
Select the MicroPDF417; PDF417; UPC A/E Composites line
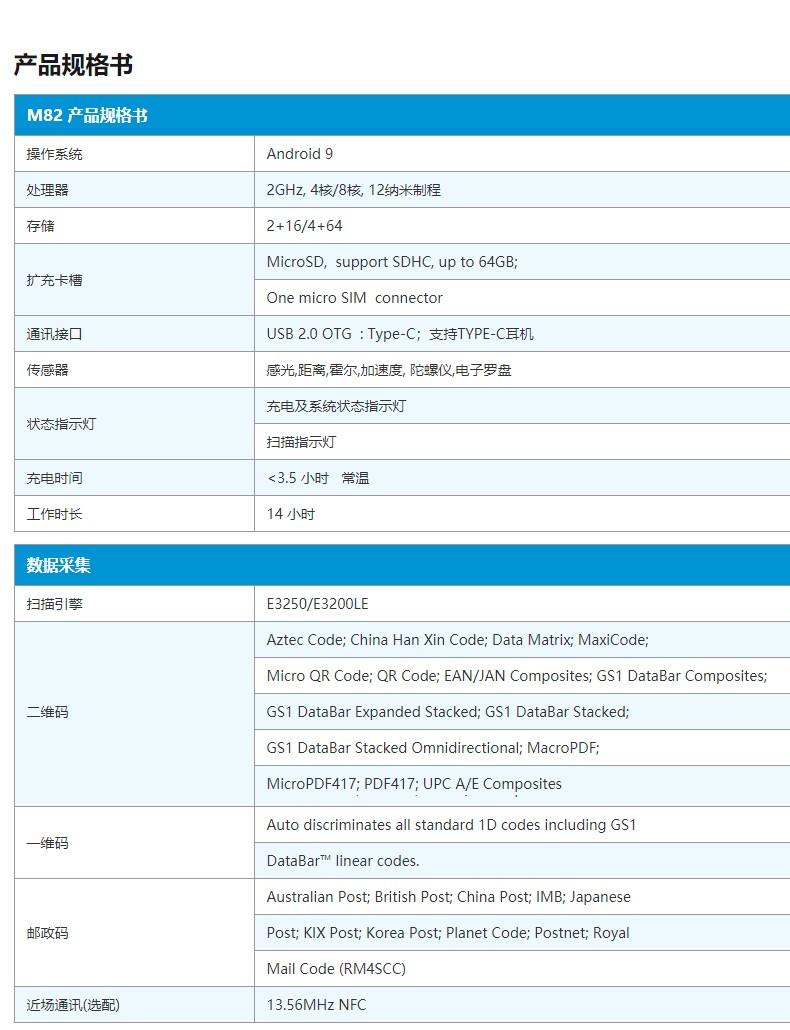pos(414,784)
